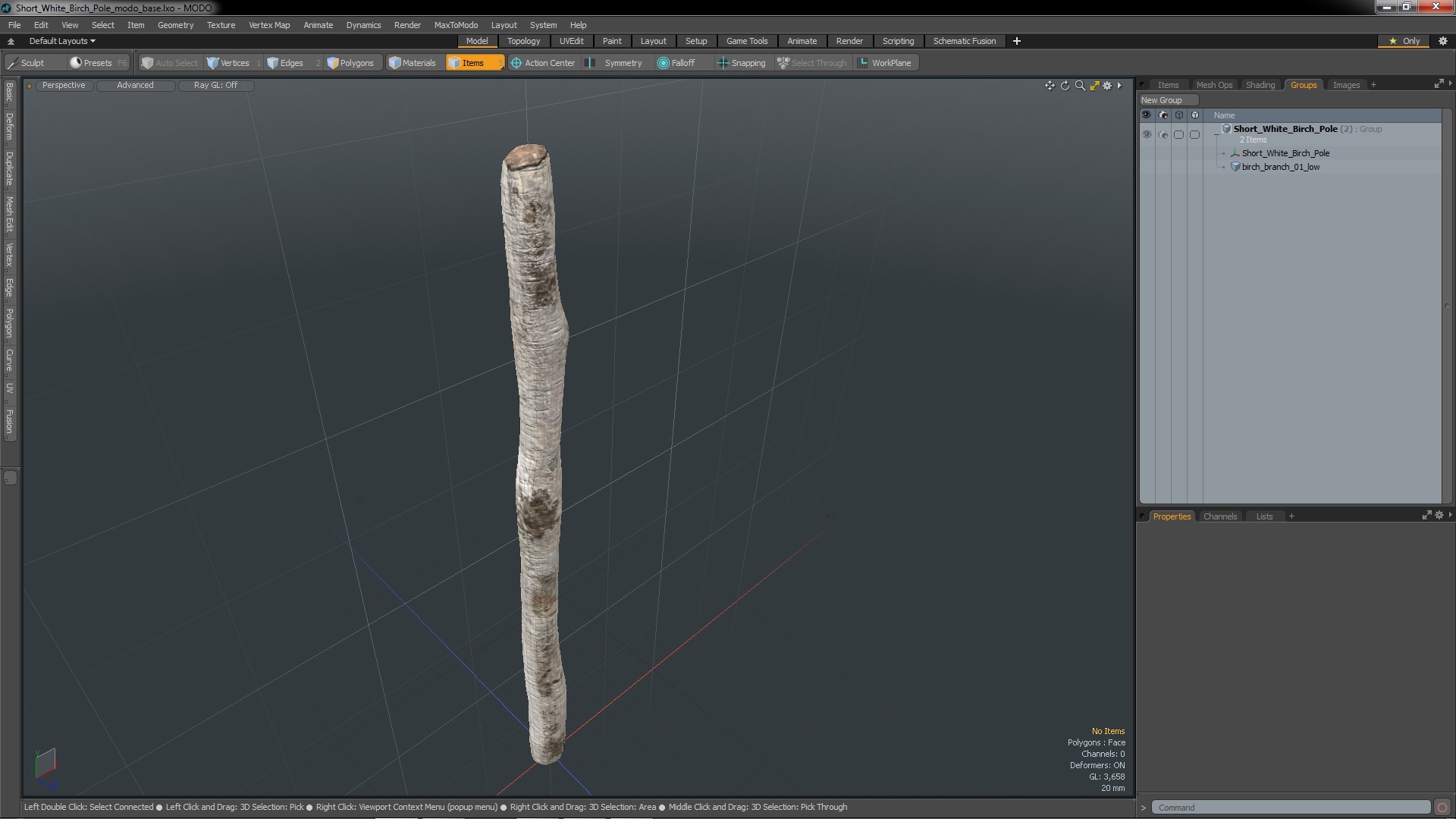Toggle visibility of Short_White_Birch_Pole group
The height and width of the screenshot is (819, 1456).
click(x=1147, y=134)
